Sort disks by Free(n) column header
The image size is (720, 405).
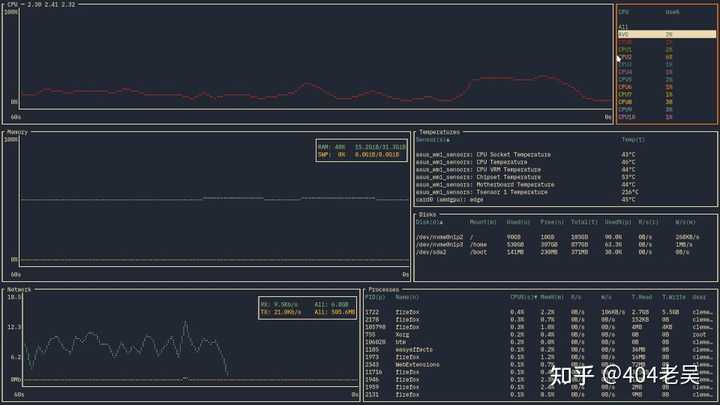coord(551,222)
